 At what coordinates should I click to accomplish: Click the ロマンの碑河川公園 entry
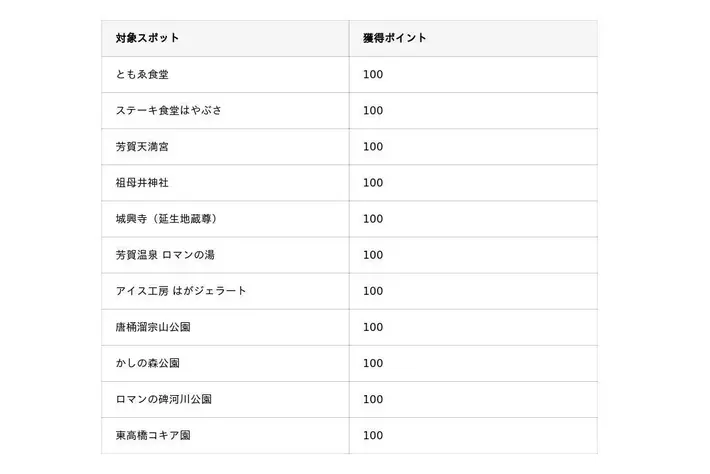coord(163,399)
